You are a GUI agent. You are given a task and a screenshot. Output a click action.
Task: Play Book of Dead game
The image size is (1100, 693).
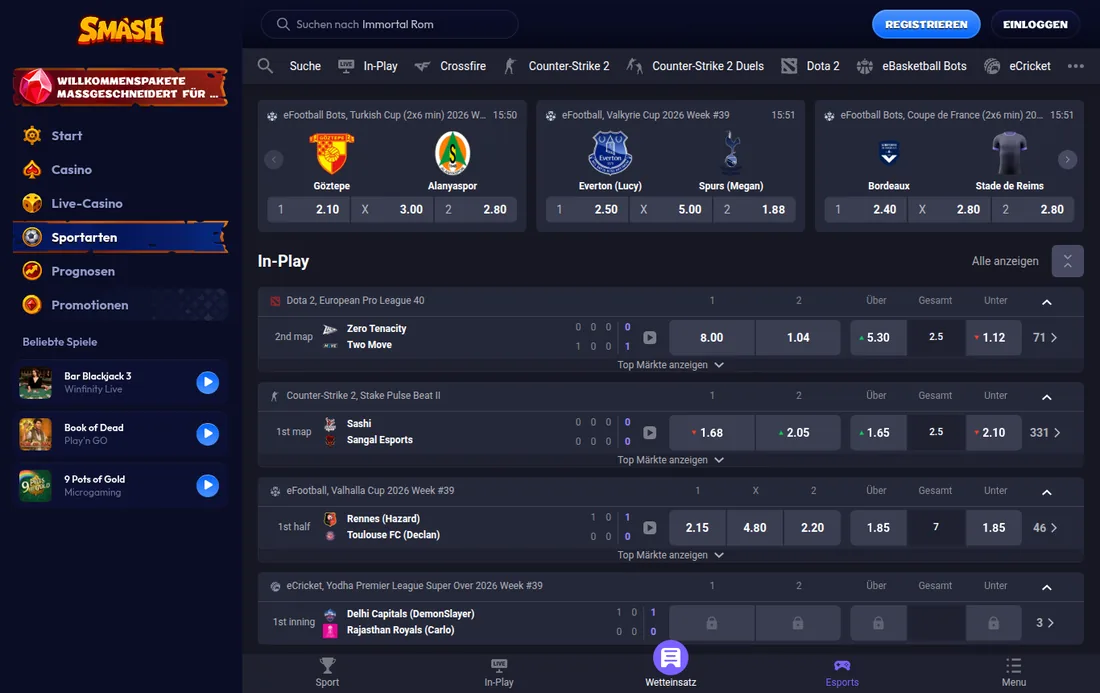coord(207,433)
